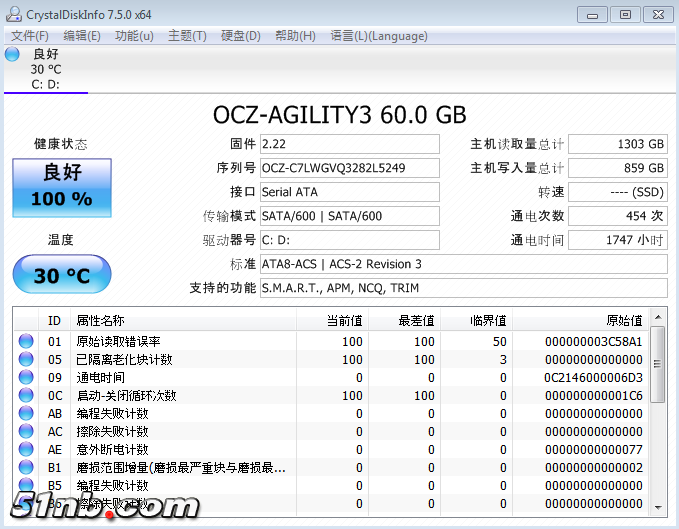Open the 功能(u) menu
679x529 pixels.
[134, 36]
